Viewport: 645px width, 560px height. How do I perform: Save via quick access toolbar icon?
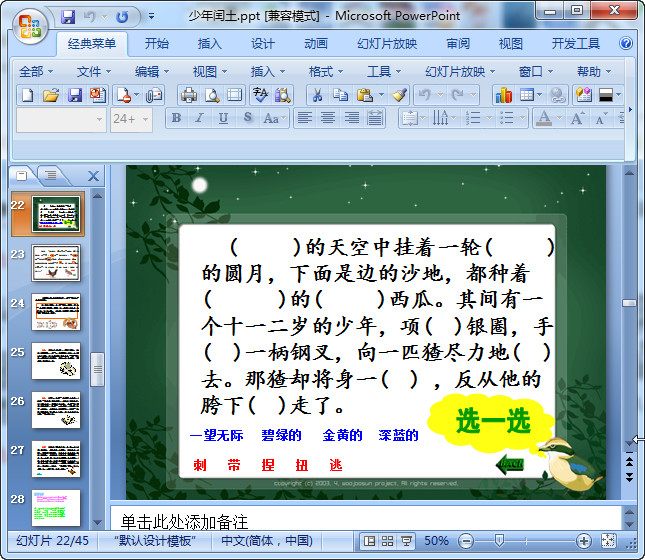coord(68,17)
